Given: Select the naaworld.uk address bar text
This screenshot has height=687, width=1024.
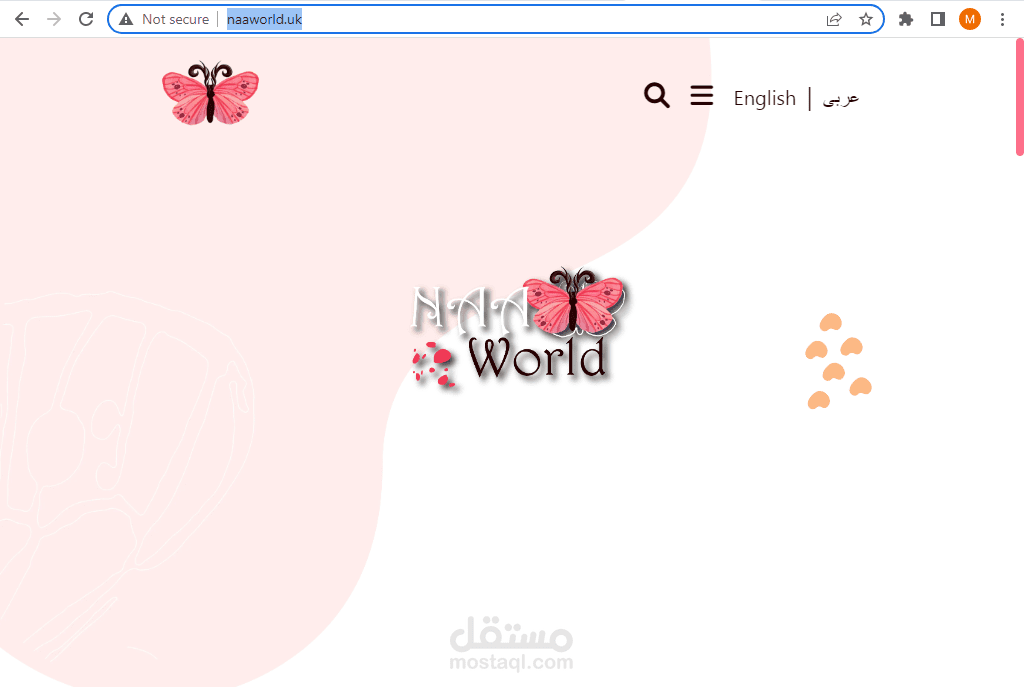Looking at the screenshot, I should pos(264,18).
